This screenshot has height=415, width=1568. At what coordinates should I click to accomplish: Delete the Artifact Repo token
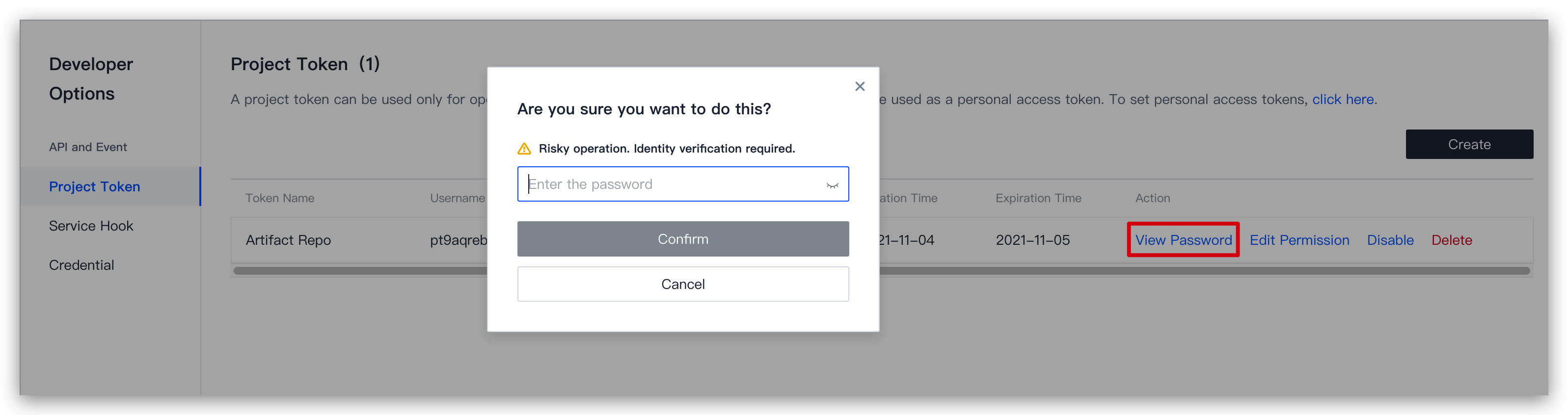(x=1452, y=240)
